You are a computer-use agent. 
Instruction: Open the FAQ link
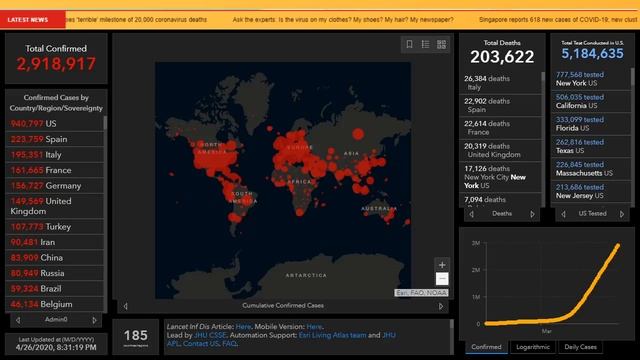(x=229, y=344)
